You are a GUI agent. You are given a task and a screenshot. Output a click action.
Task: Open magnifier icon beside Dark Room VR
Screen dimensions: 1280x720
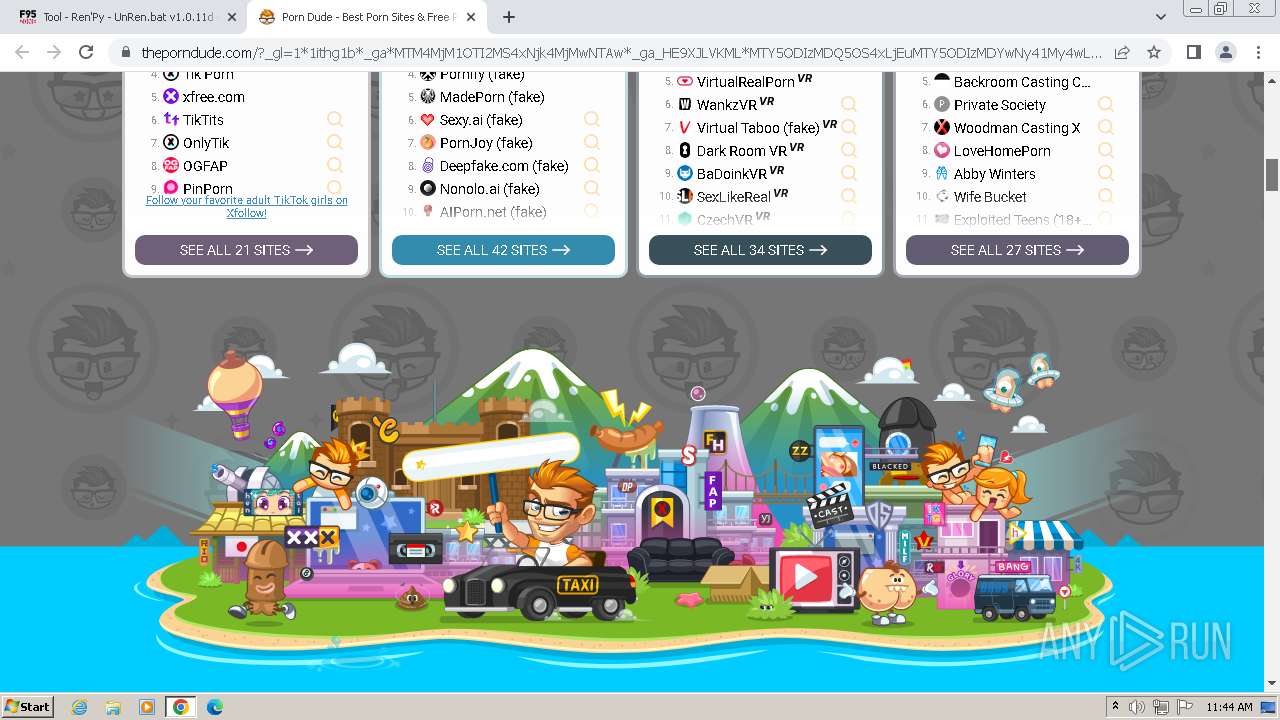pos(849,150)
